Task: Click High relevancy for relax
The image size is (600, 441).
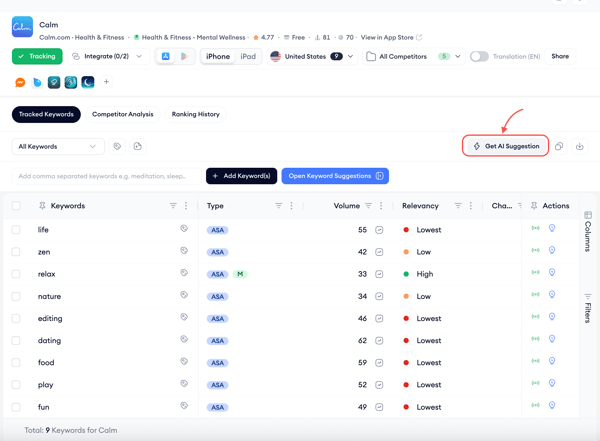Action: click(425, 274)
